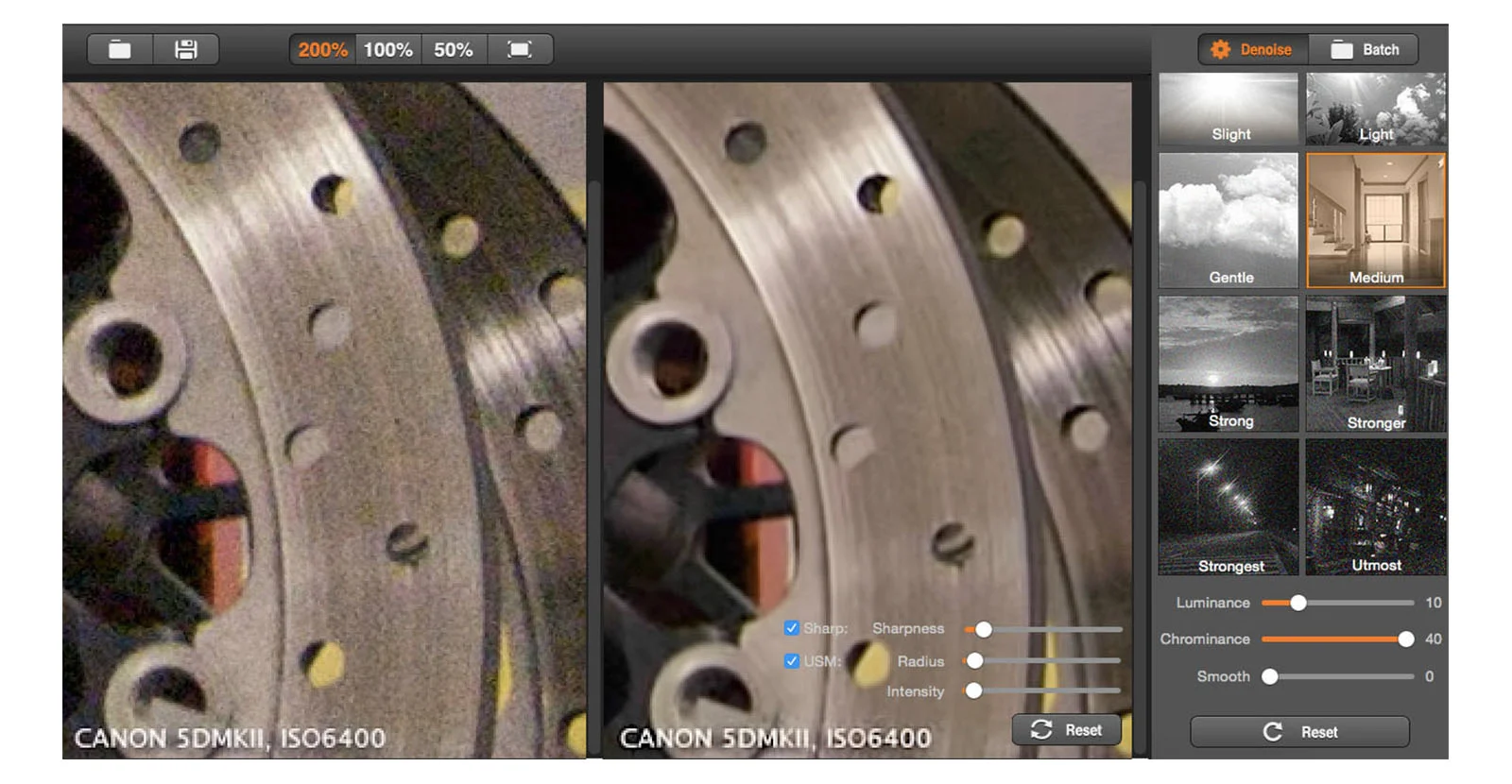The height and width of the screenshot is (784, 1512).
Task: Click the Smooth value 0
Action: pyautogui.click(x=1430, y=676)
